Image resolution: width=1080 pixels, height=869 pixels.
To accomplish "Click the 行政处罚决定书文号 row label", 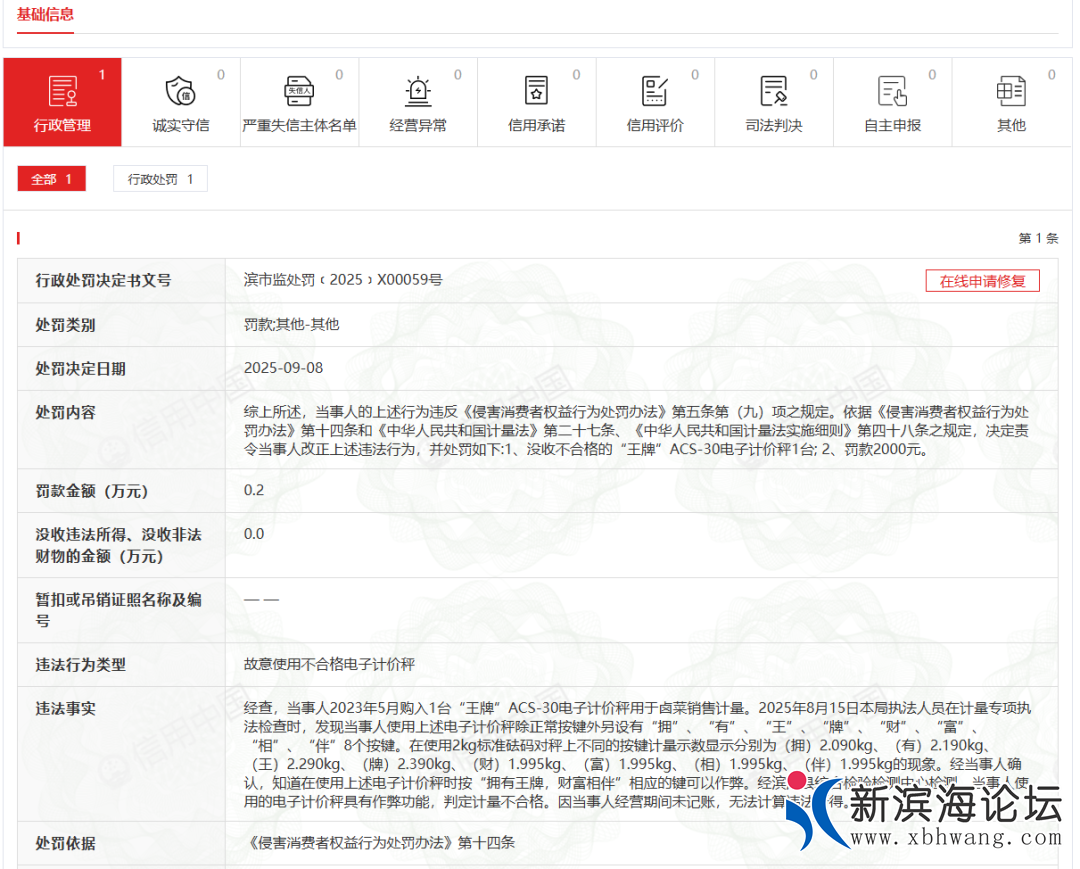I will click(103, 281).
